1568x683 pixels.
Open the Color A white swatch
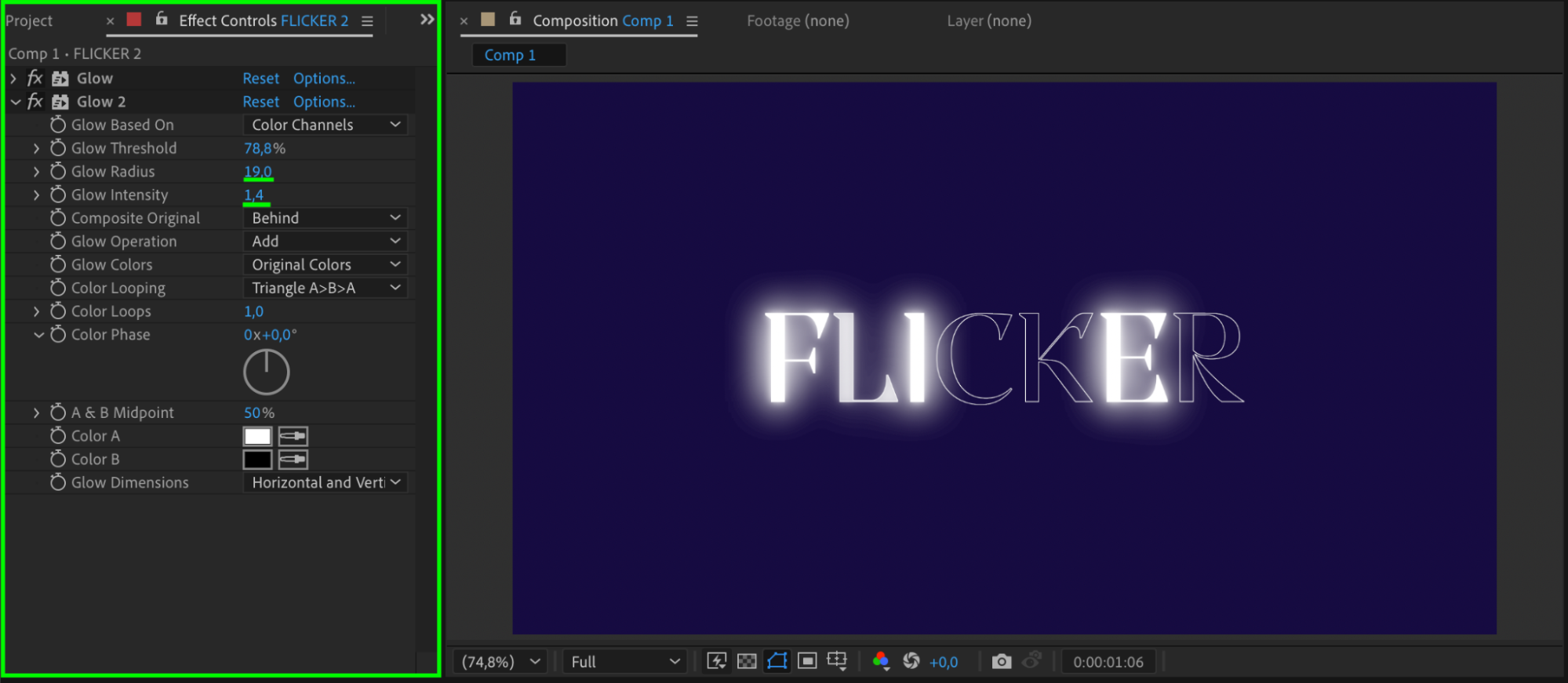(x=257, y=436)
